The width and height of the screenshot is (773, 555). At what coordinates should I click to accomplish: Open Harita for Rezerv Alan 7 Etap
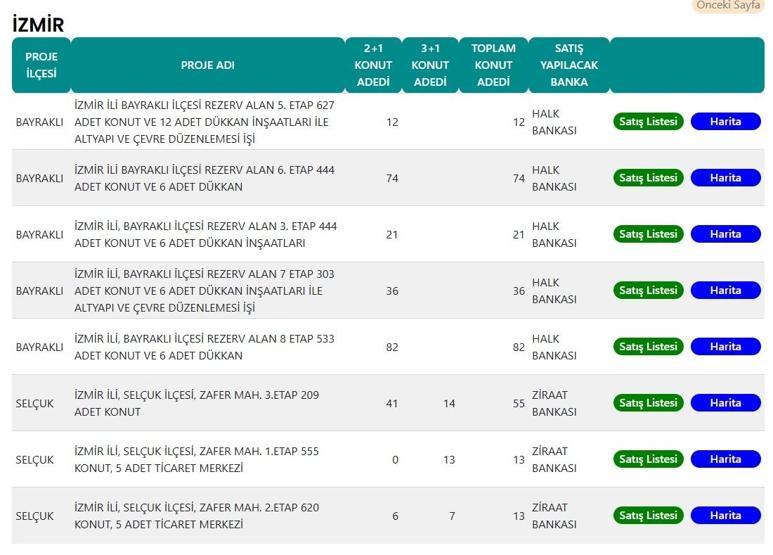pos(726,290)
